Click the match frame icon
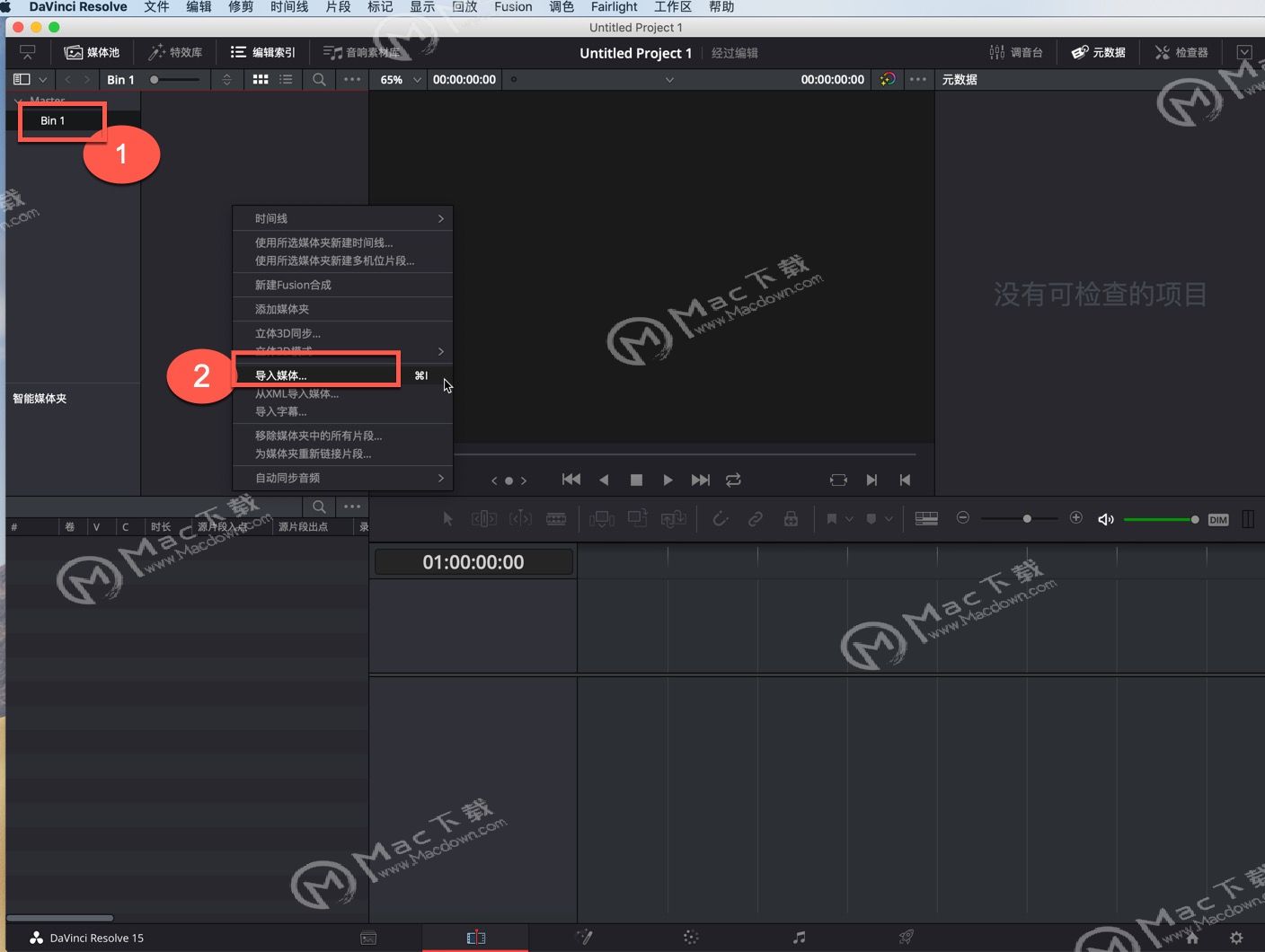Screen dimensions: 1265x952 (x=838, y=480)
